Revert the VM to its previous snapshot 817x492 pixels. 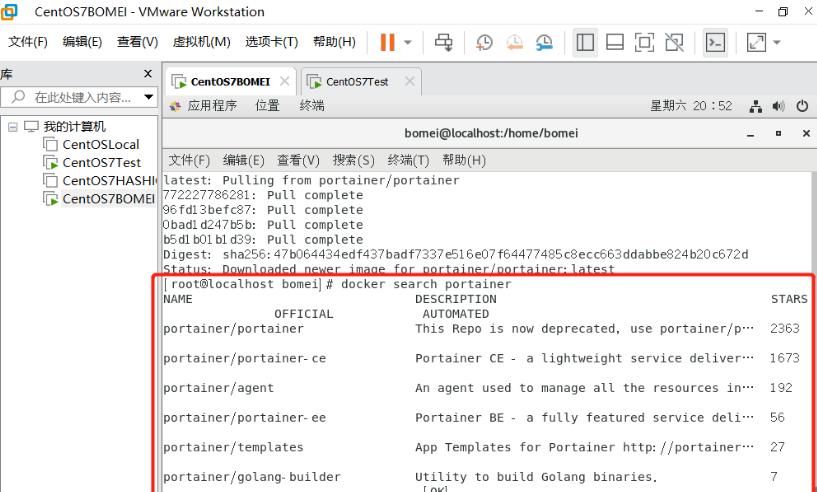(x=514, y=42)
